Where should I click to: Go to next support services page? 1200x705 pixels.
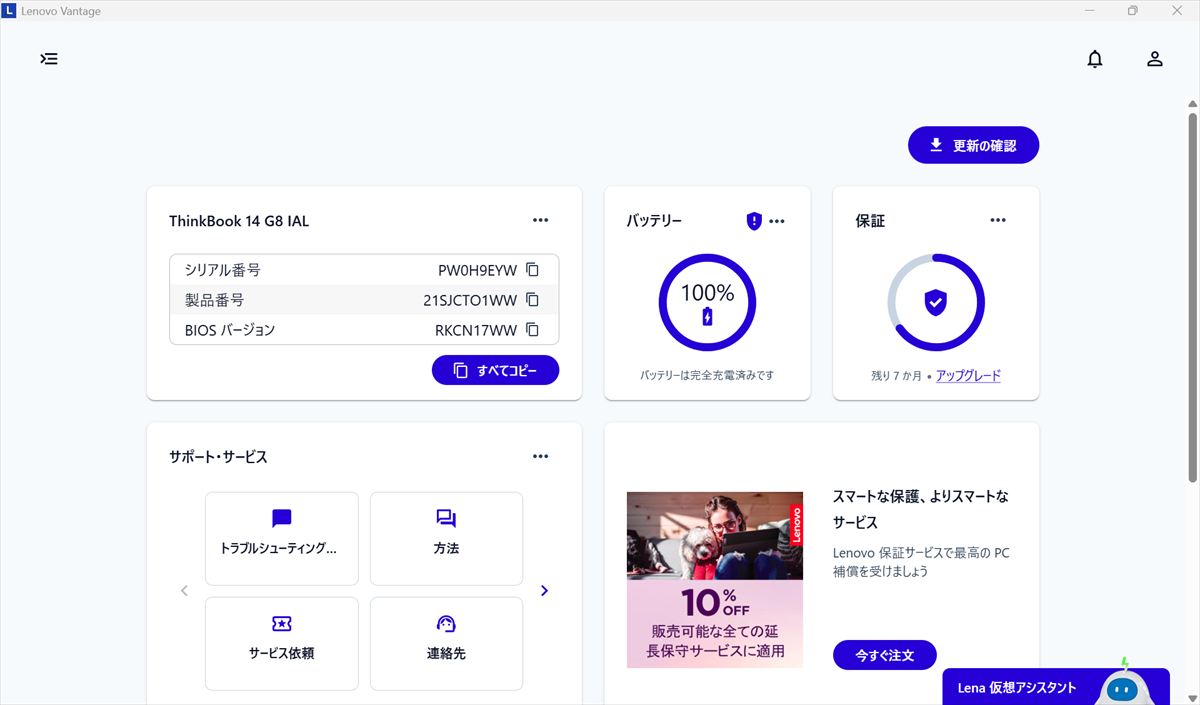pyautogui.click(x=544, y=591)
